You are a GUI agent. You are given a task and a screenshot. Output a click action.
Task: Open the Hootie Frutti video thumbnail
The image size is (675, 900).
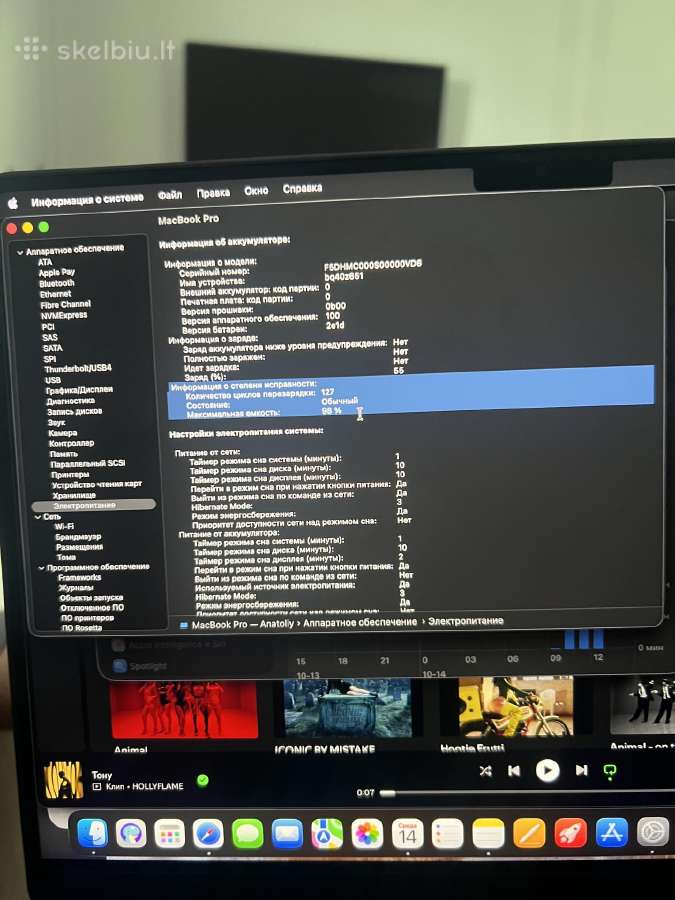click(x=515, y=706)
